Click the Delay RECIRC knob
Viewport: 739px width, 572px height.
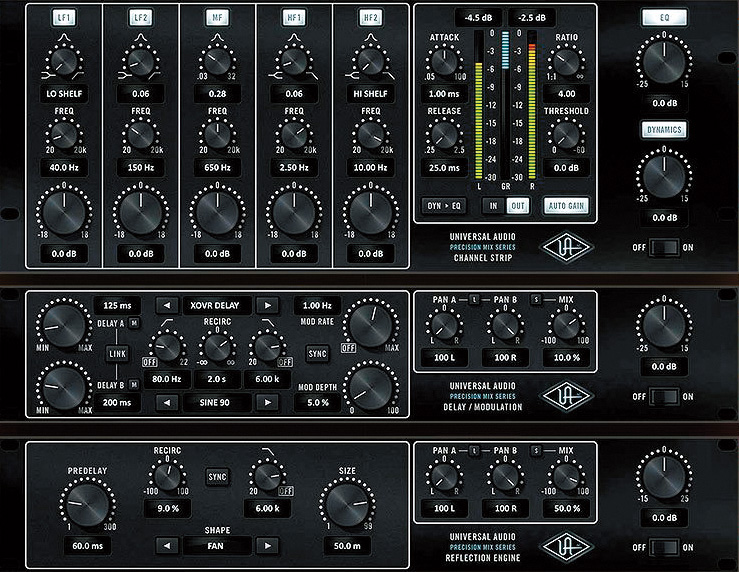[217, 347]
